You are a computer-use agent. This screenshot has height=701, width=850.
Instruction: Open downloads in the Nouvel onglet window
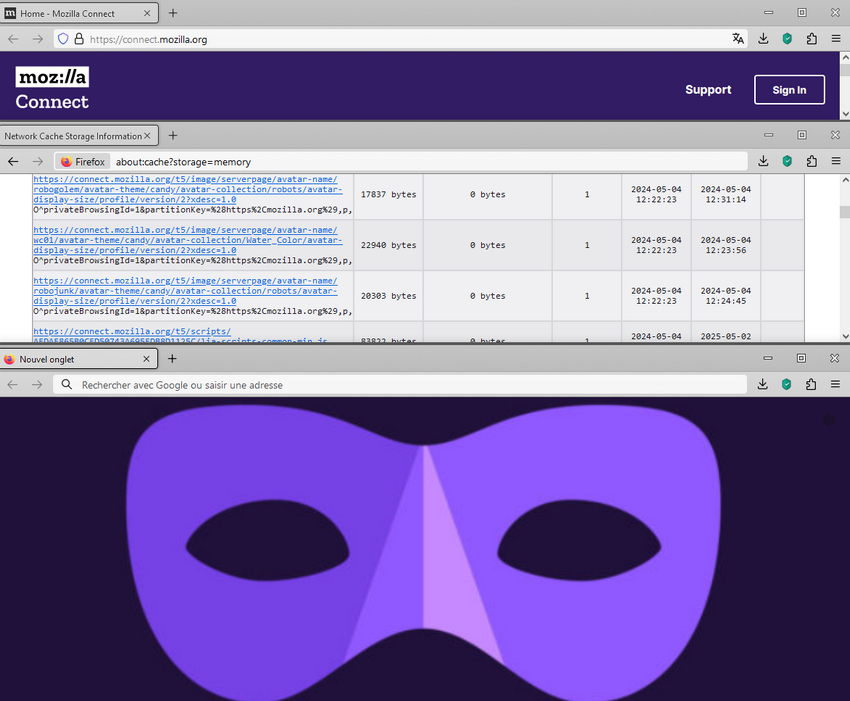(763, 384)
